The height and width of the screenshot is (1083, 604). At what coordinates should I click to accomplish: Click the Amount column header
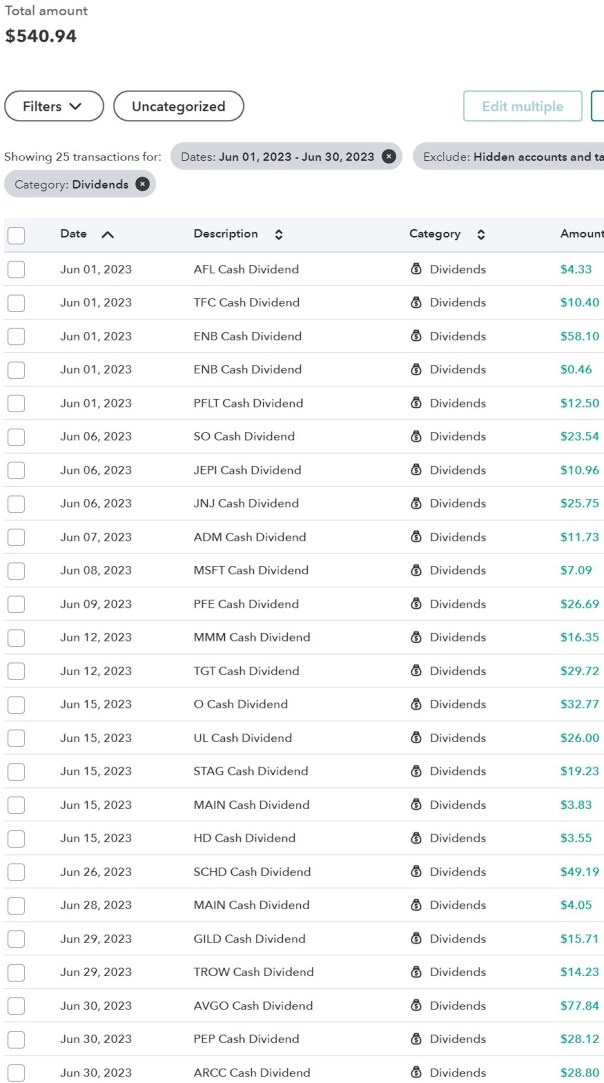click(581, 234)
